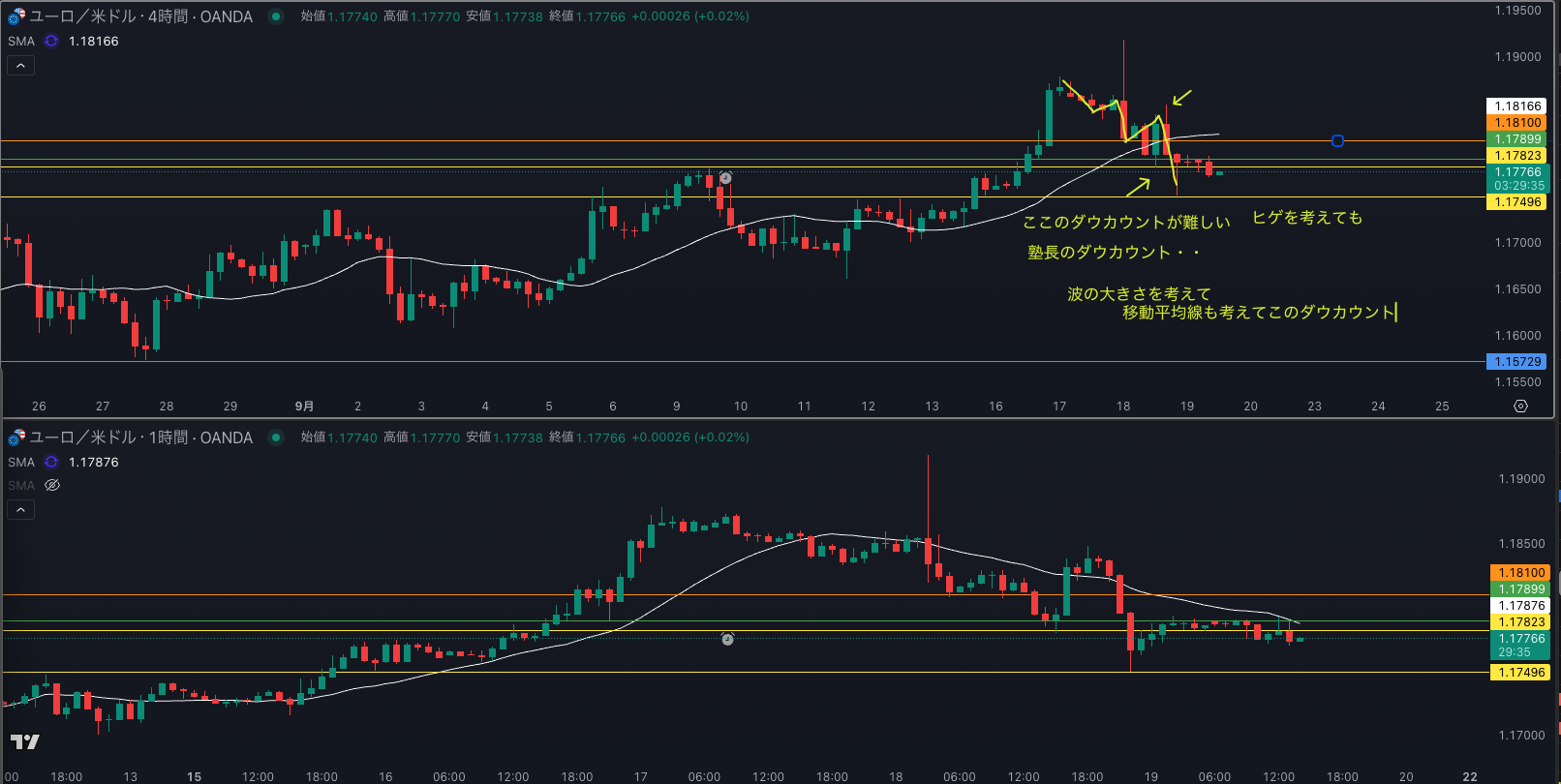Viewport: 1561px width, 784px height.
Task: Select the text note 波の大きさを考えて
Action: click(x=1139, y=293)
